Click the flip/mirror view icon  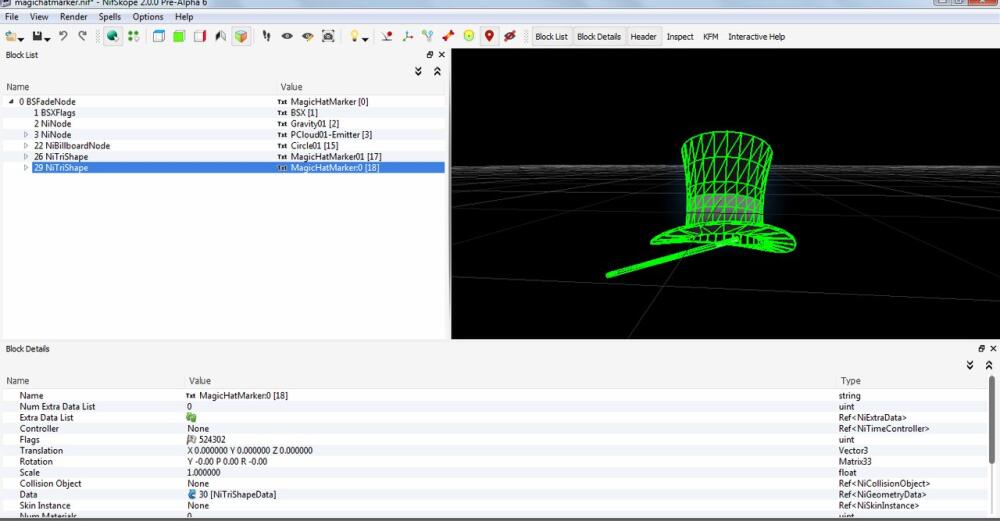(x=220, y=36)
